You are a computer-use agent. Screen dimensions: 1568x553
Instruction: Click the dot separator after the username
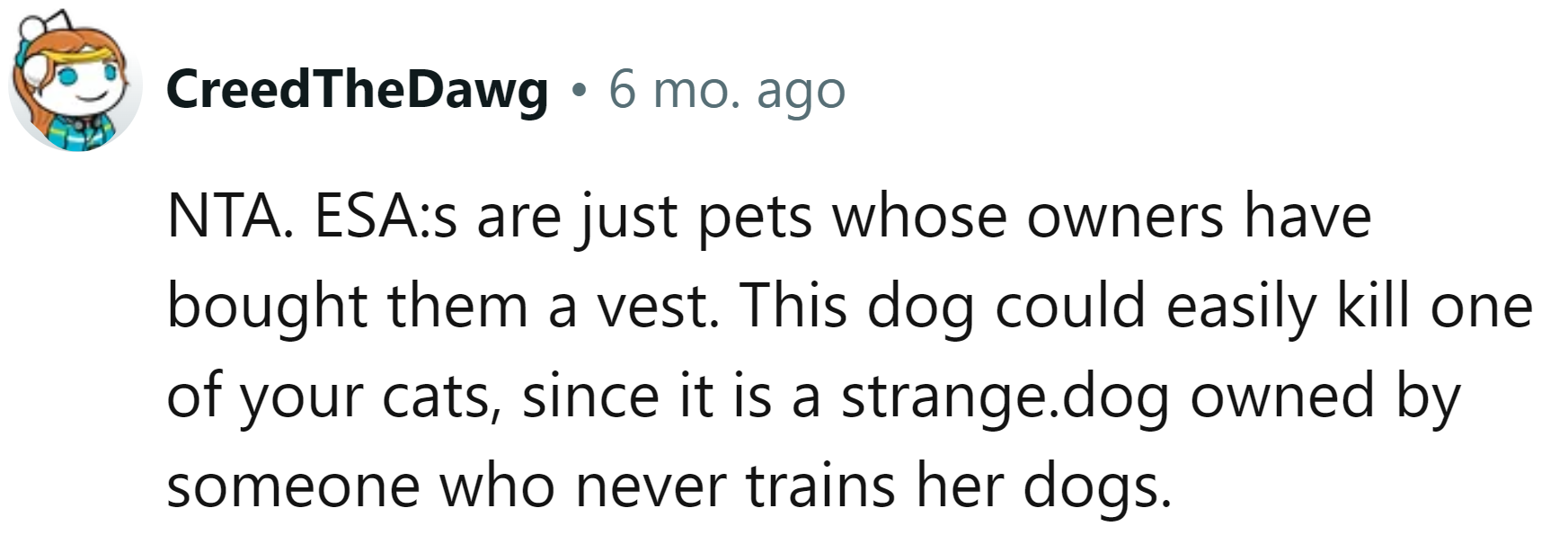[x=579, y=92]
